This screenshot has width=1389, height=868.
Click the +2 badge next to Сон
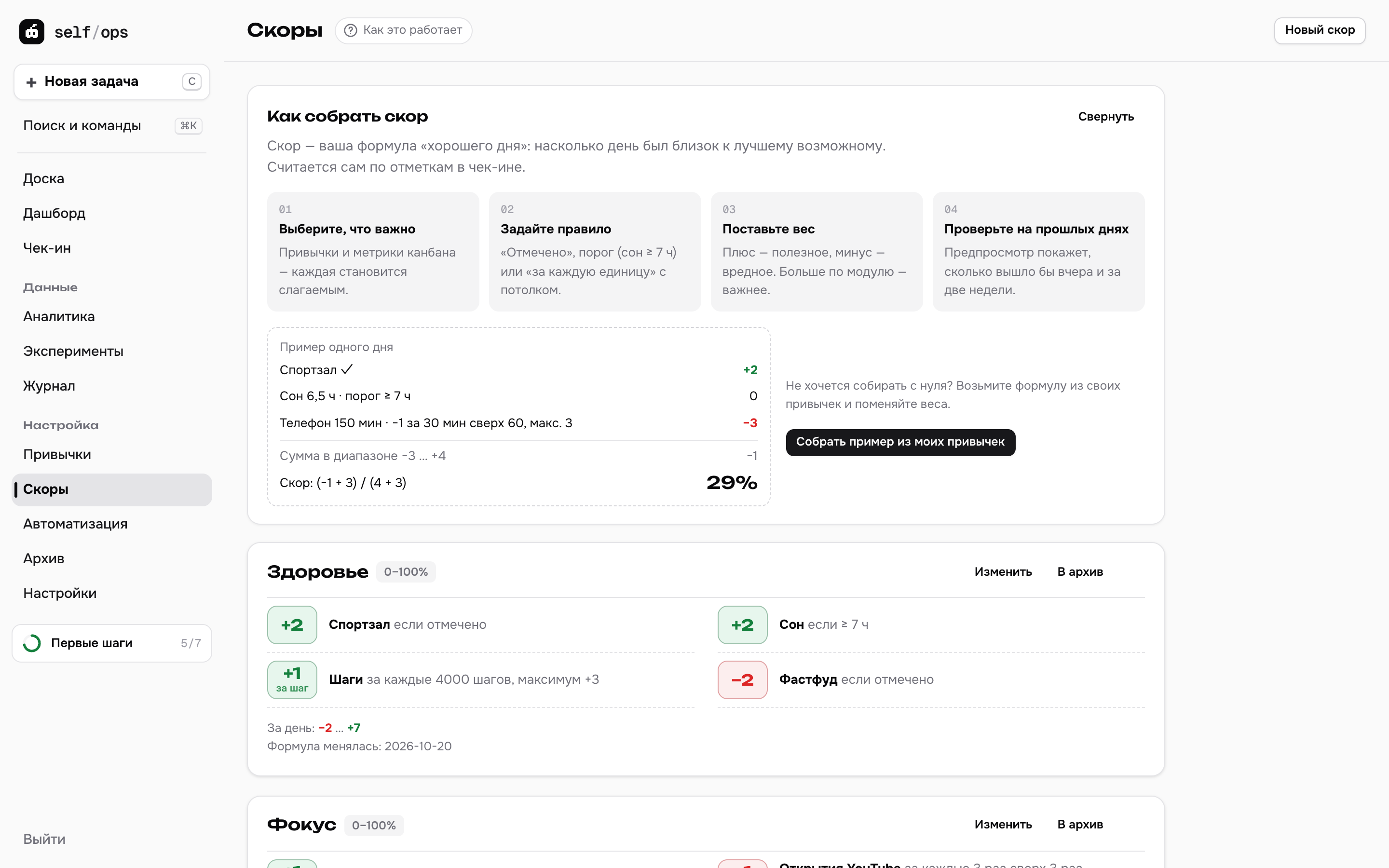point(742,624)
